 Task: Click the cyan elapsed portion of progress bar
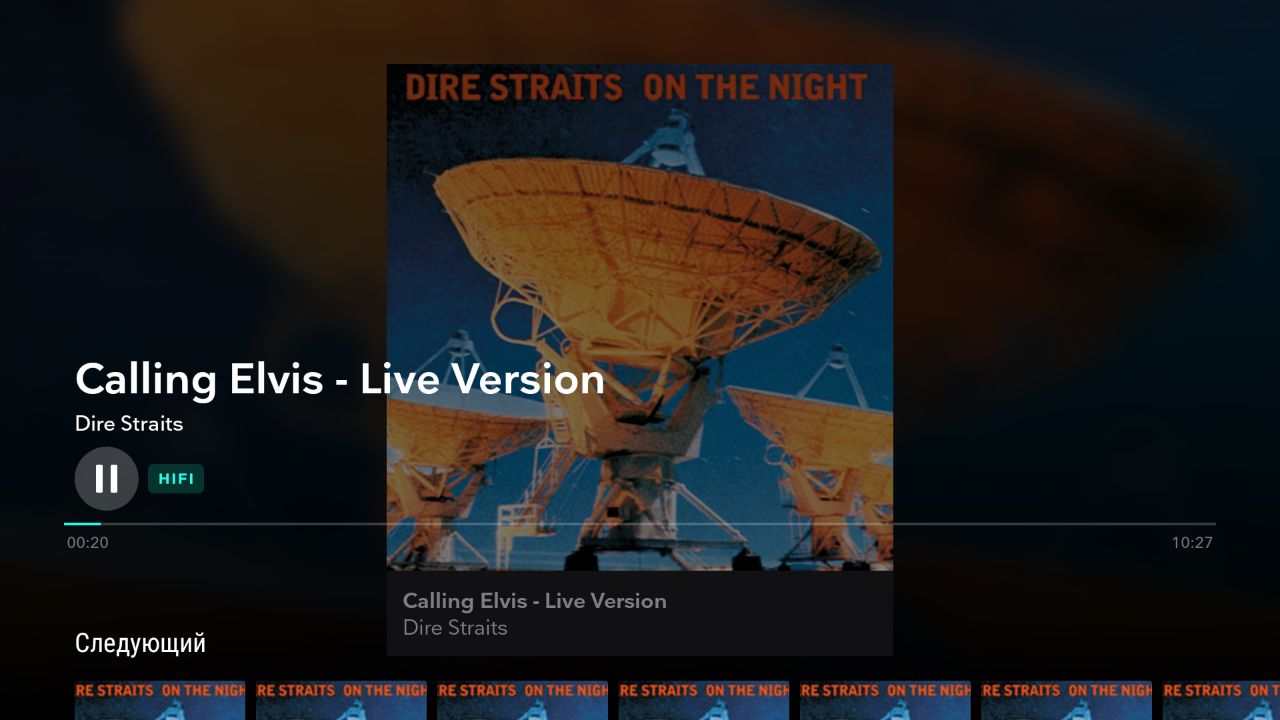[x=83, y=523]
